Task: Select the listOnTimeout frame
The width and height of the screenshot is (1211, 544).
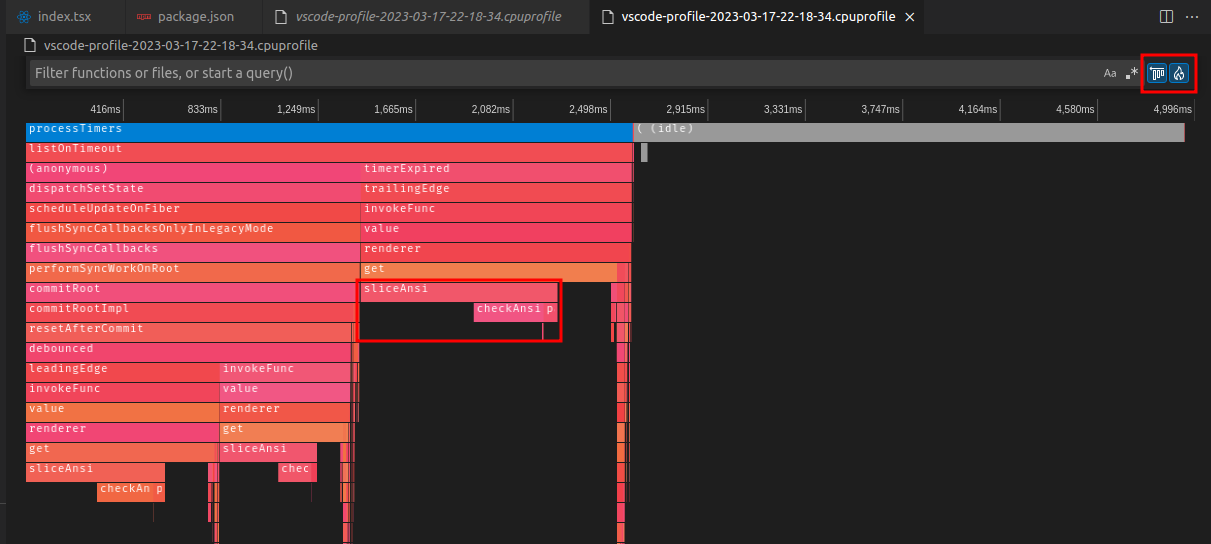Action: tap(329, 152)
